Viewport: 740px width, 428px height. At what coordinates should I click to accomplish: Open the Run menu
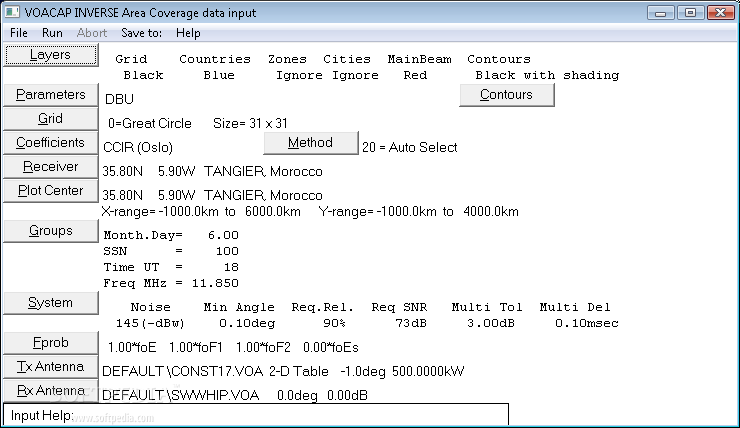[x=52, y=33]
